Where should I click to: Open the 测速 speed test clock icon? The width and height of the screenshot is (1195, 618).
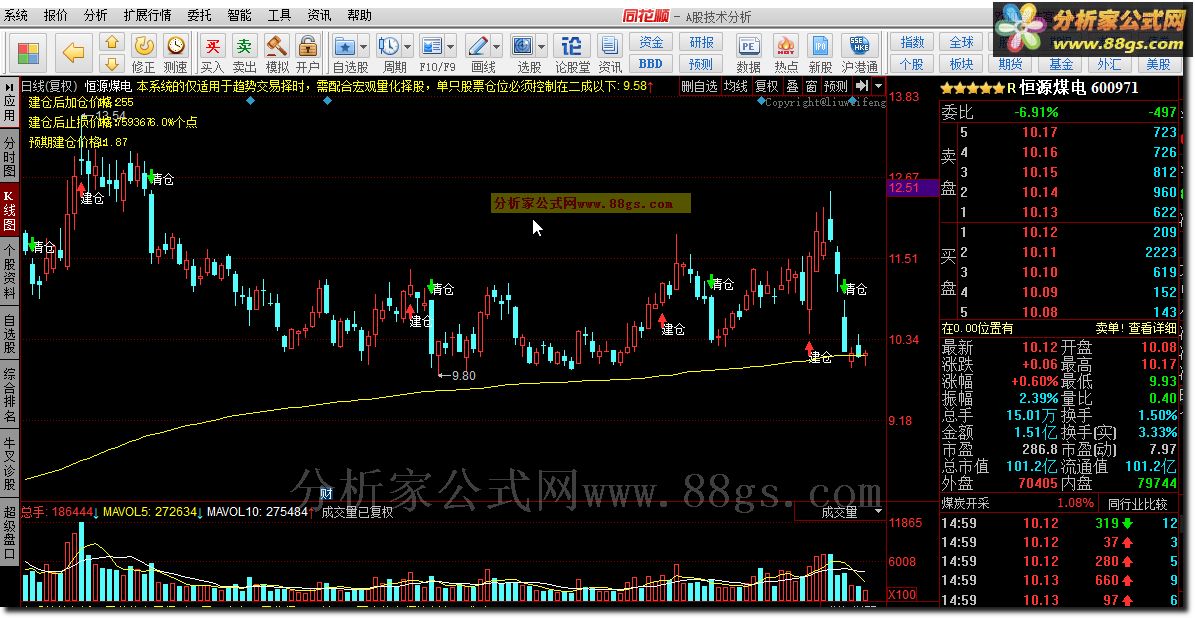pyautogui.click(x=175, y=53)
